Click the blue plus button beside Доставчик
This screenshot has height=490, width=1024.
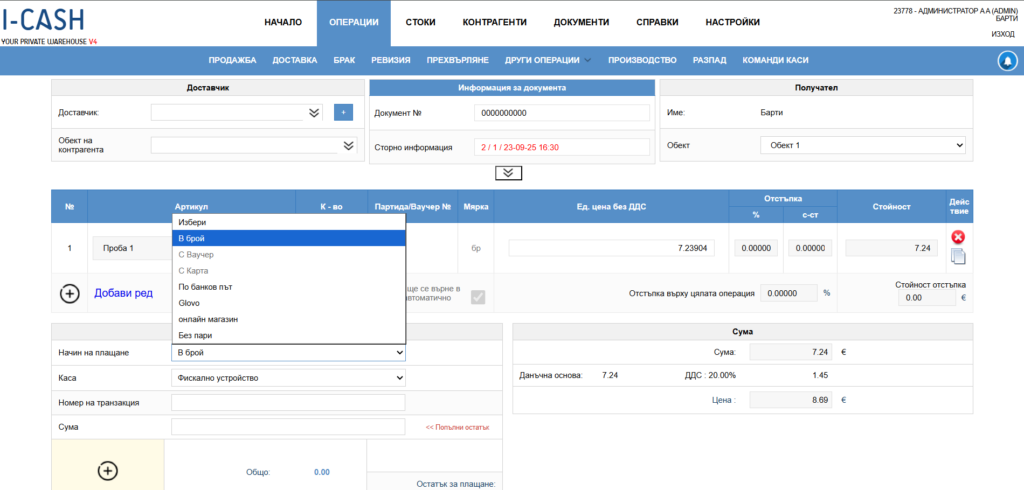point(343,113)
